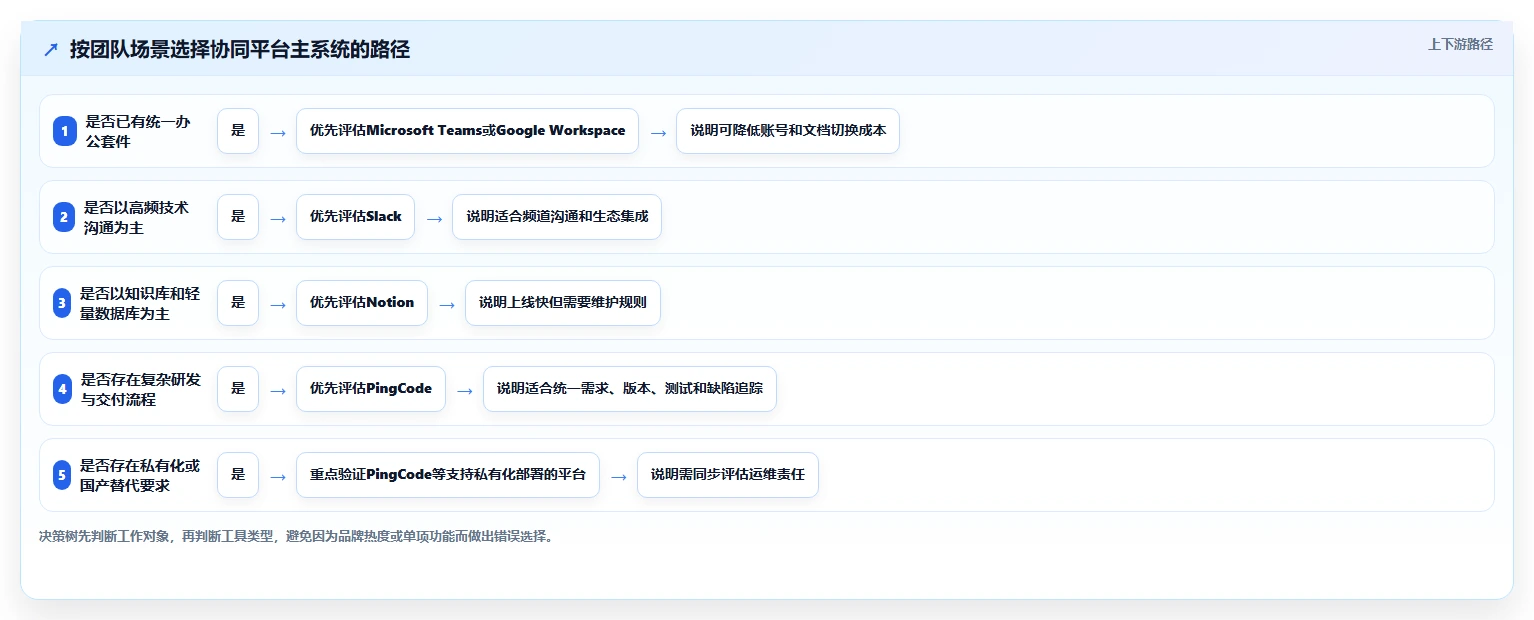
Task: Select the question 是否以高频技术沟通为主
Action: [x=136, y=217]
